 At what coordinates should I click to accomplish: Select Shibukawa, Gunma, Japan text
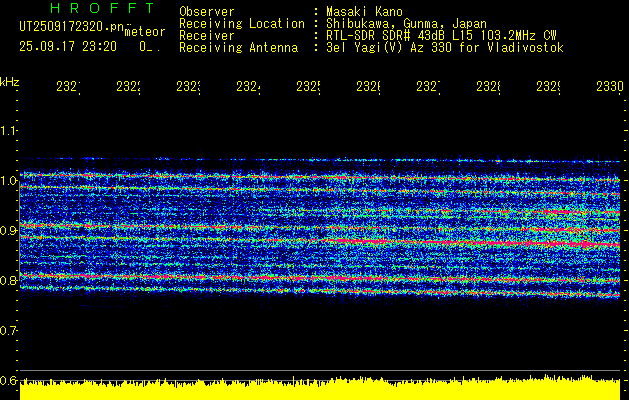tap(406, 24)
